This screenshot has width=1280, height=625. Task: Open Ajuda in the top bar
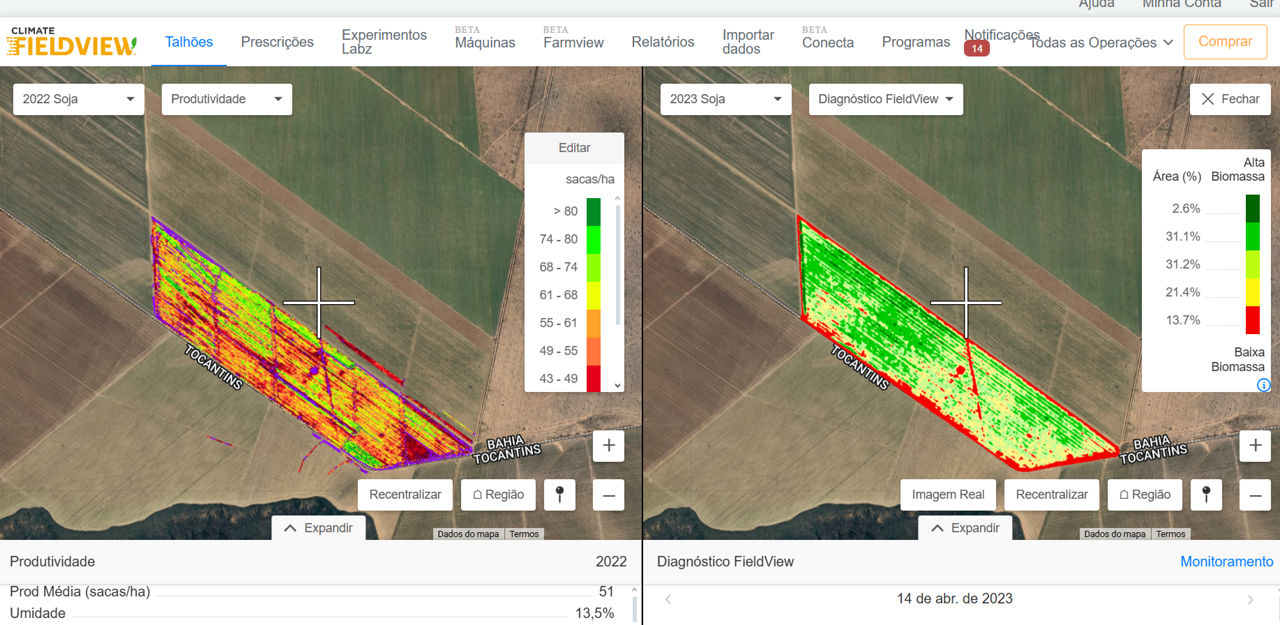1097,4
